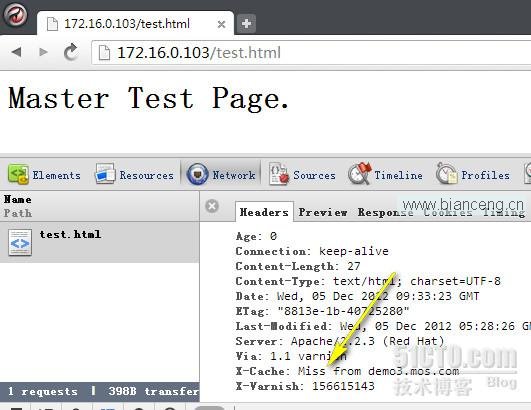This screenshot has width=531, height=410.
Task: Click the browser logo icon at top-left
Action: pyautogui.click(x=15, y=15)
